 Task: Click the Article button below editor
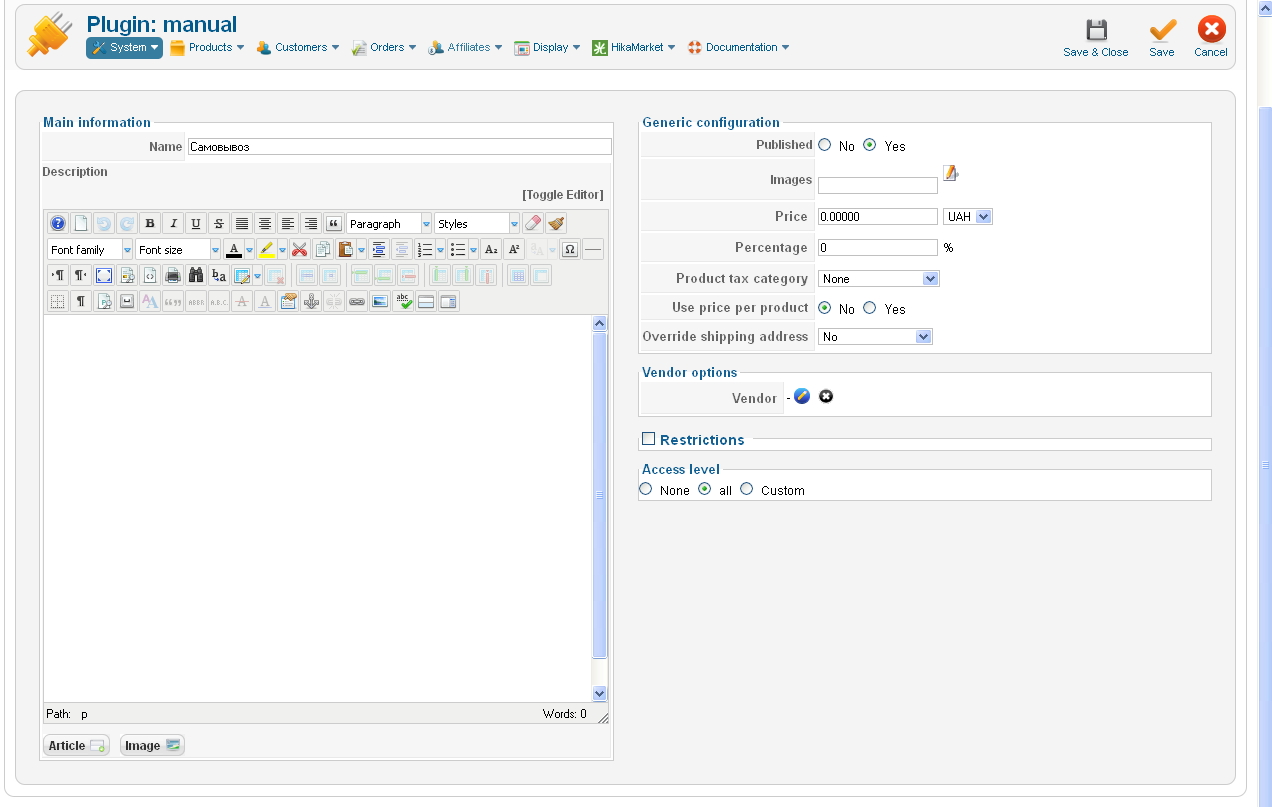[x=76, y=745]
